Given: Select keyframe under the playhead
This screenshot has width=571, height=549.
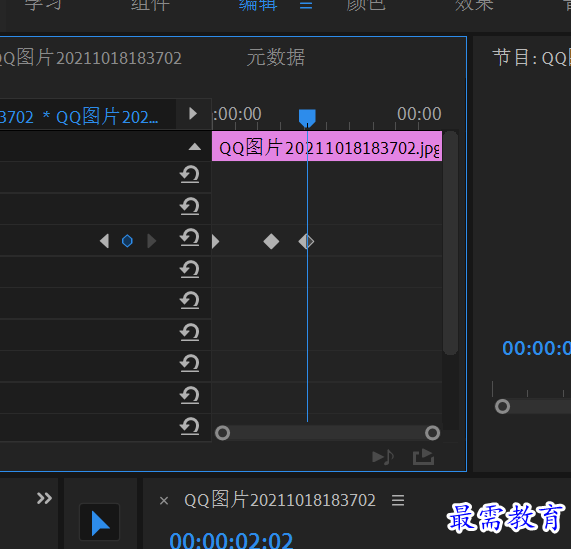Looking at the screenshot, I should (x=306, y=241).
